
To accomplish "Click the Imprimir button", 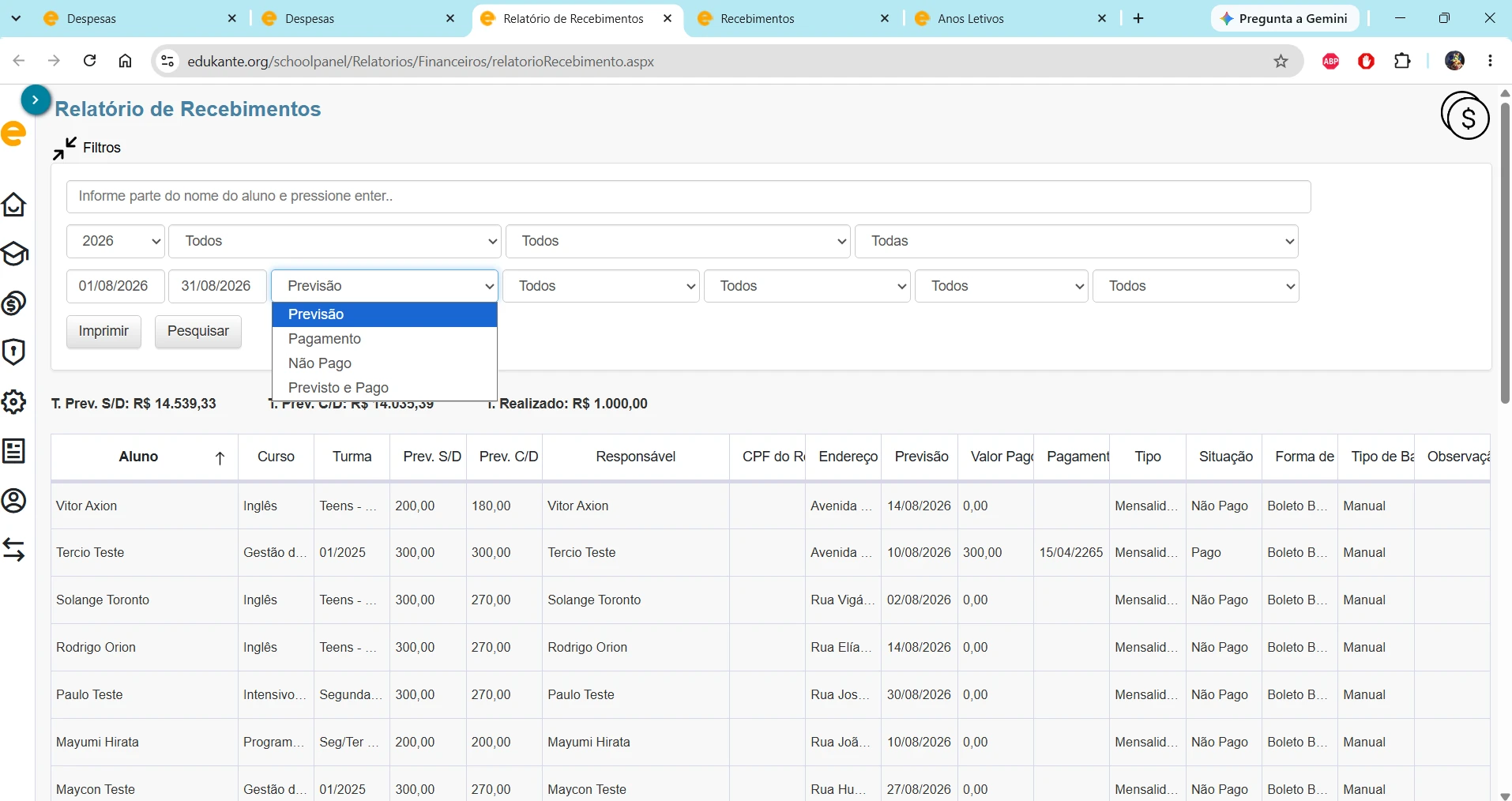I will (x=103, y=331).
